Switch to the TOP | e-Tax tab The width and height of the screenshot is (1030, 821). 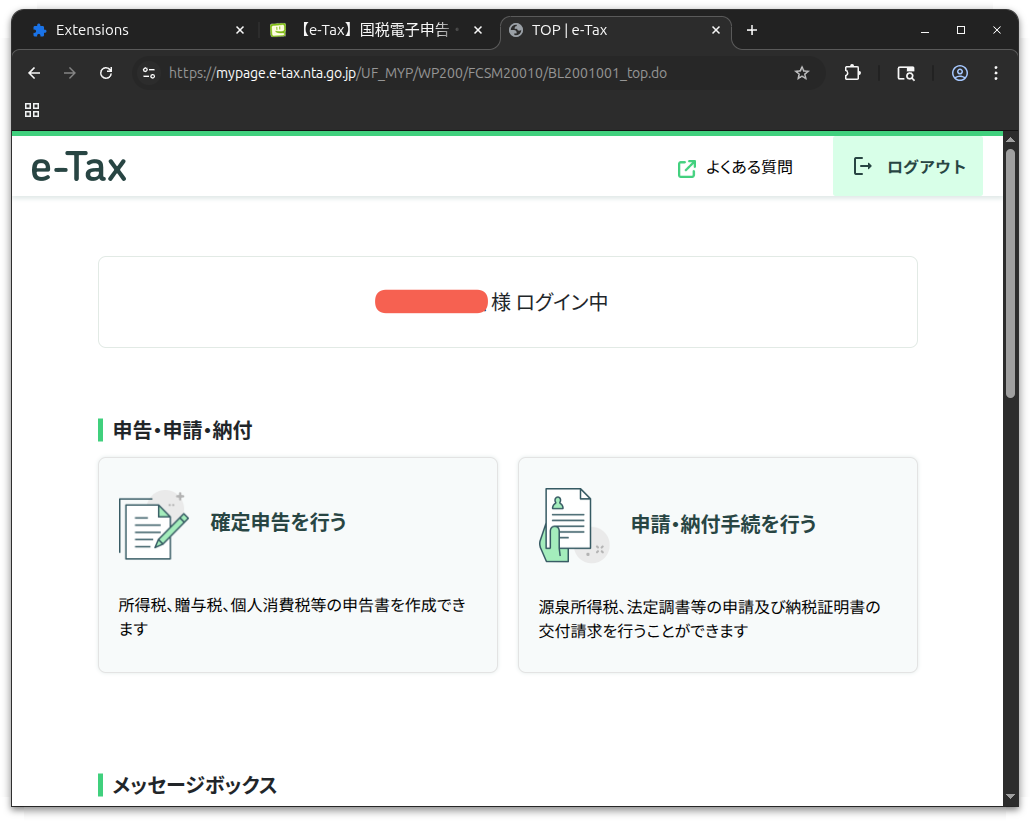click(x=590, y=30)
